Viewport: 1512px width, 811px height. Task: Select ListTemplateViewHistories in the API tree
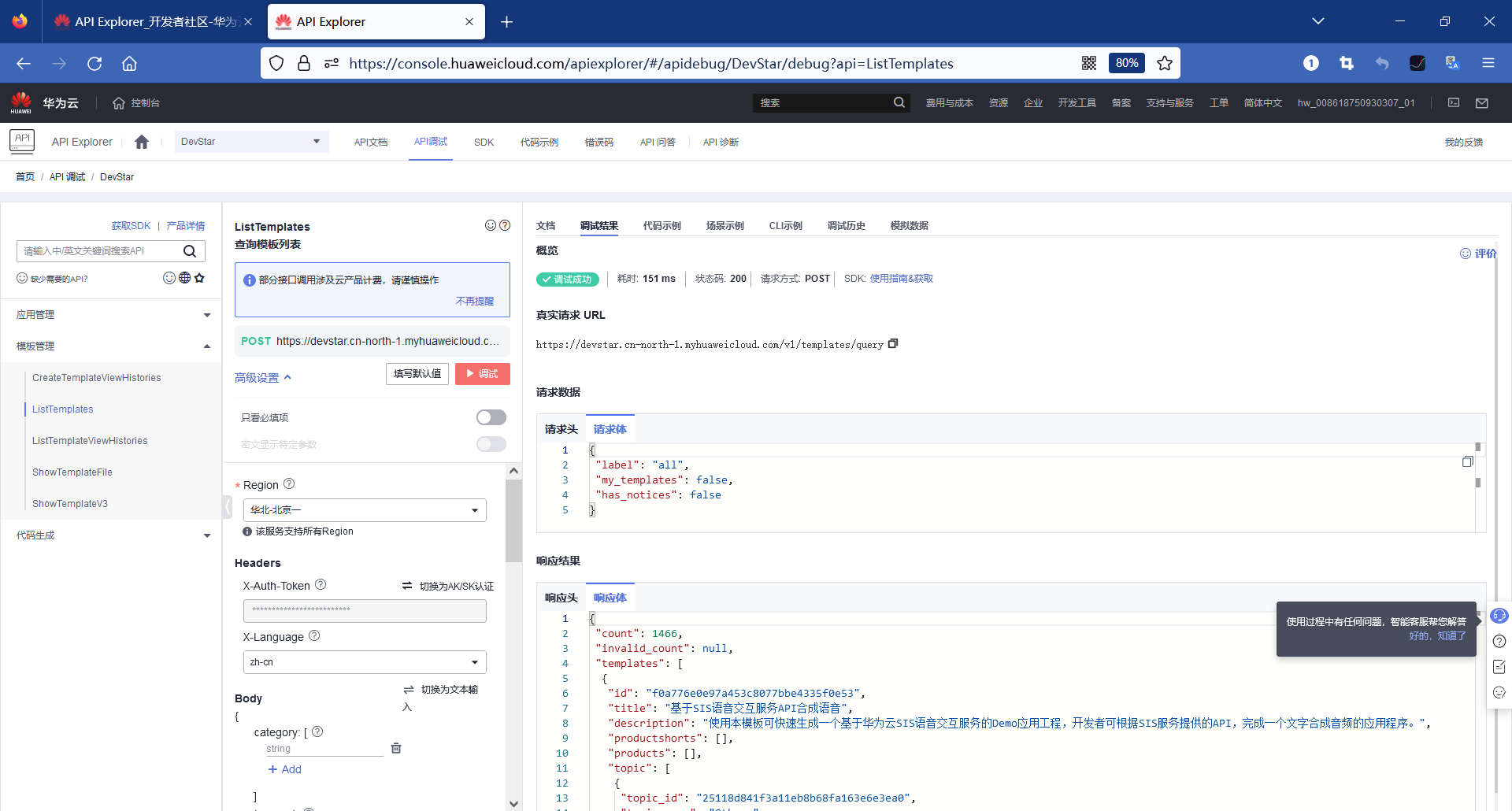pyautogui.click(x=90, y=441)
